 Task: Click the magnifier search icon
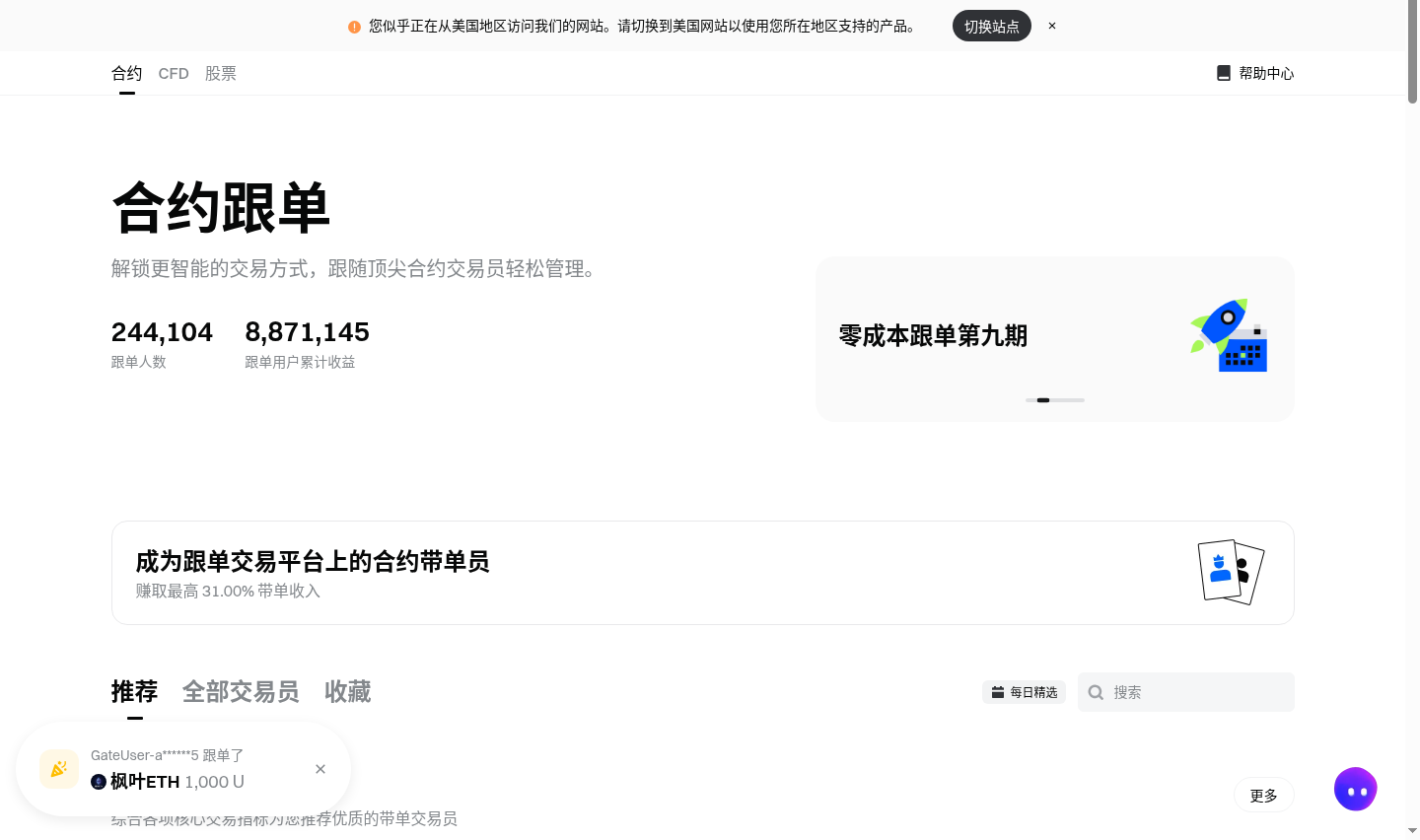[x=1096, y=692]
